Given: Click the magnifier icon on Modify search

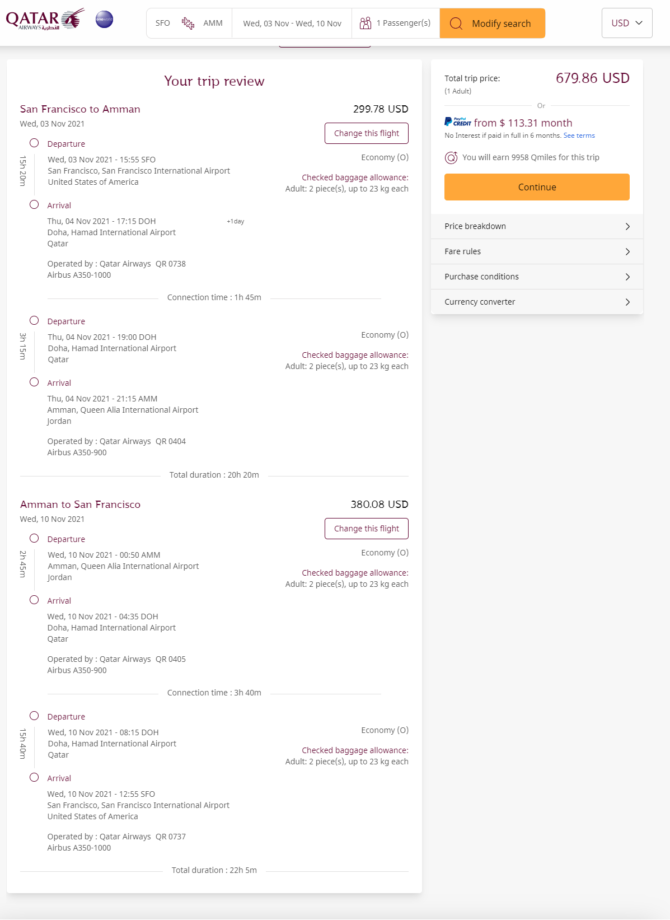Looking at the screenshot, I should pyautogui.click(x=456, y=23).
